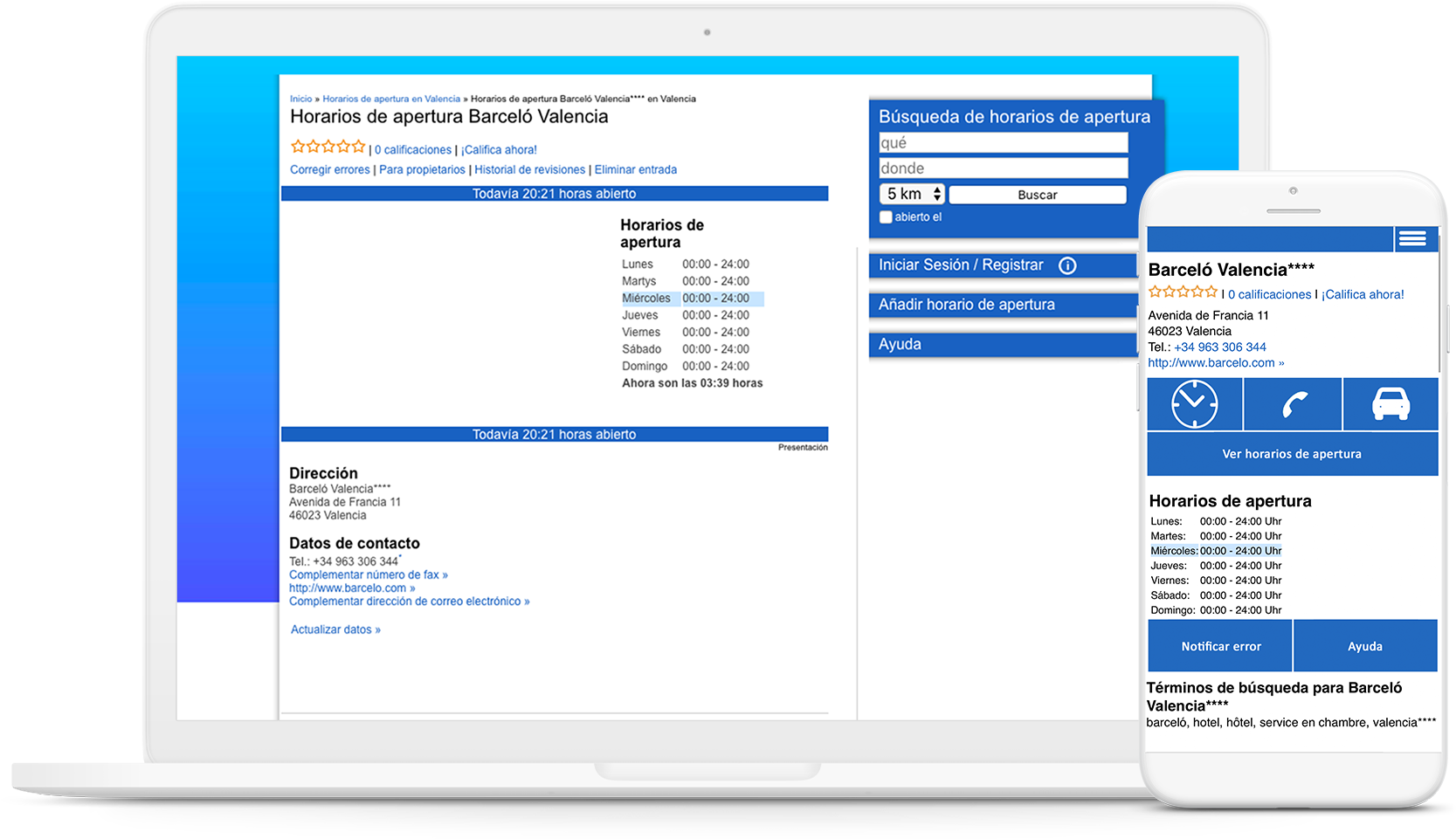Tap the Sábado row on the phone
1456x839 pixels.
[1216, 595]
